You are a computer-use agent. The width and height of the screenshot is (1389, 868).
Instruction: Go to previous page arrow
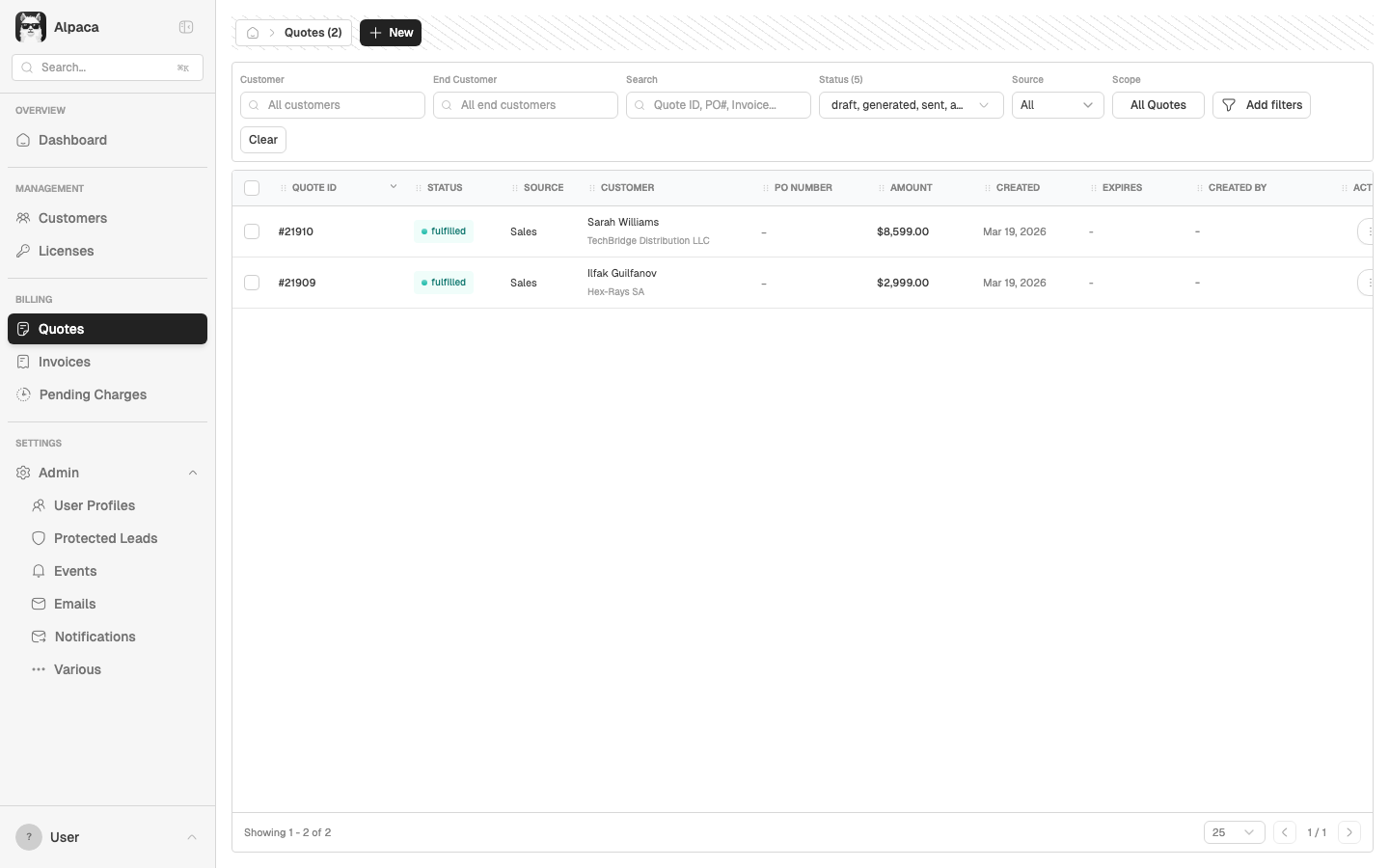point(1284,832)
